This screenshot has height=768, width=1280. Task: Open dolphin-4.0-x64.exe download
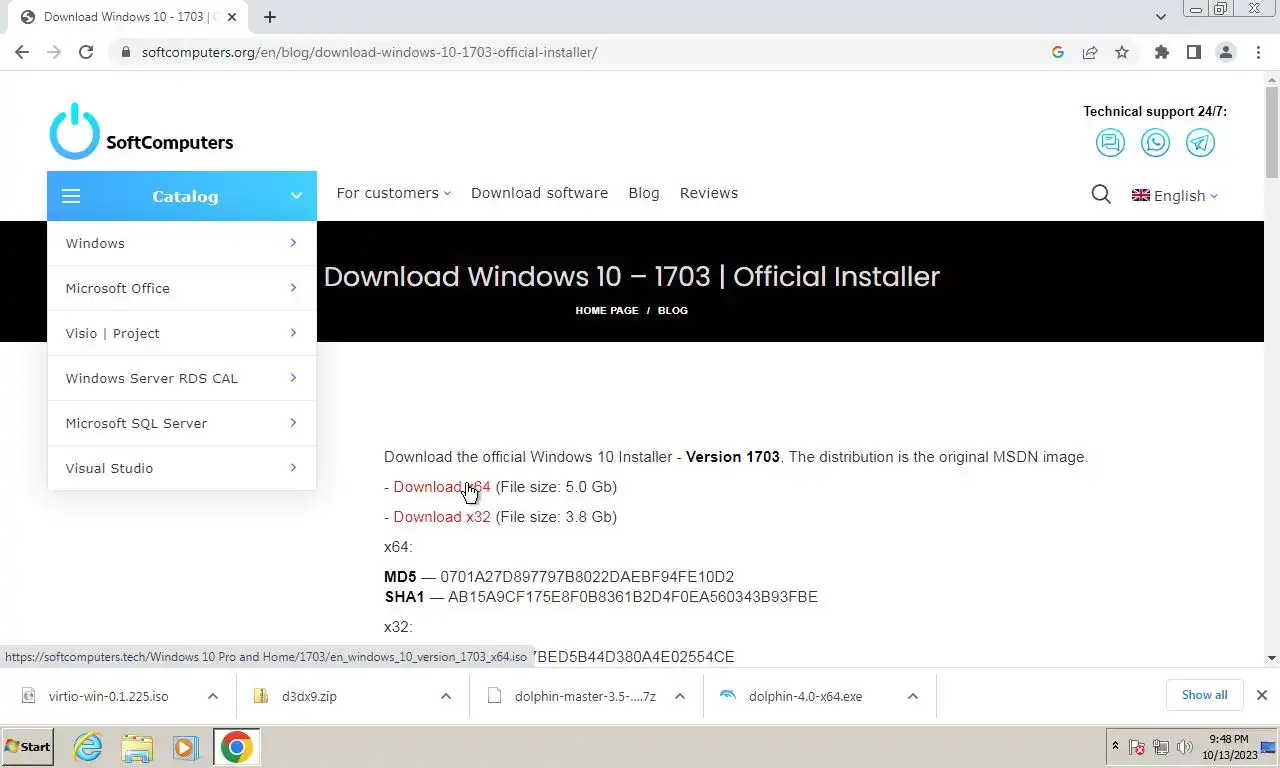[805, 696]
